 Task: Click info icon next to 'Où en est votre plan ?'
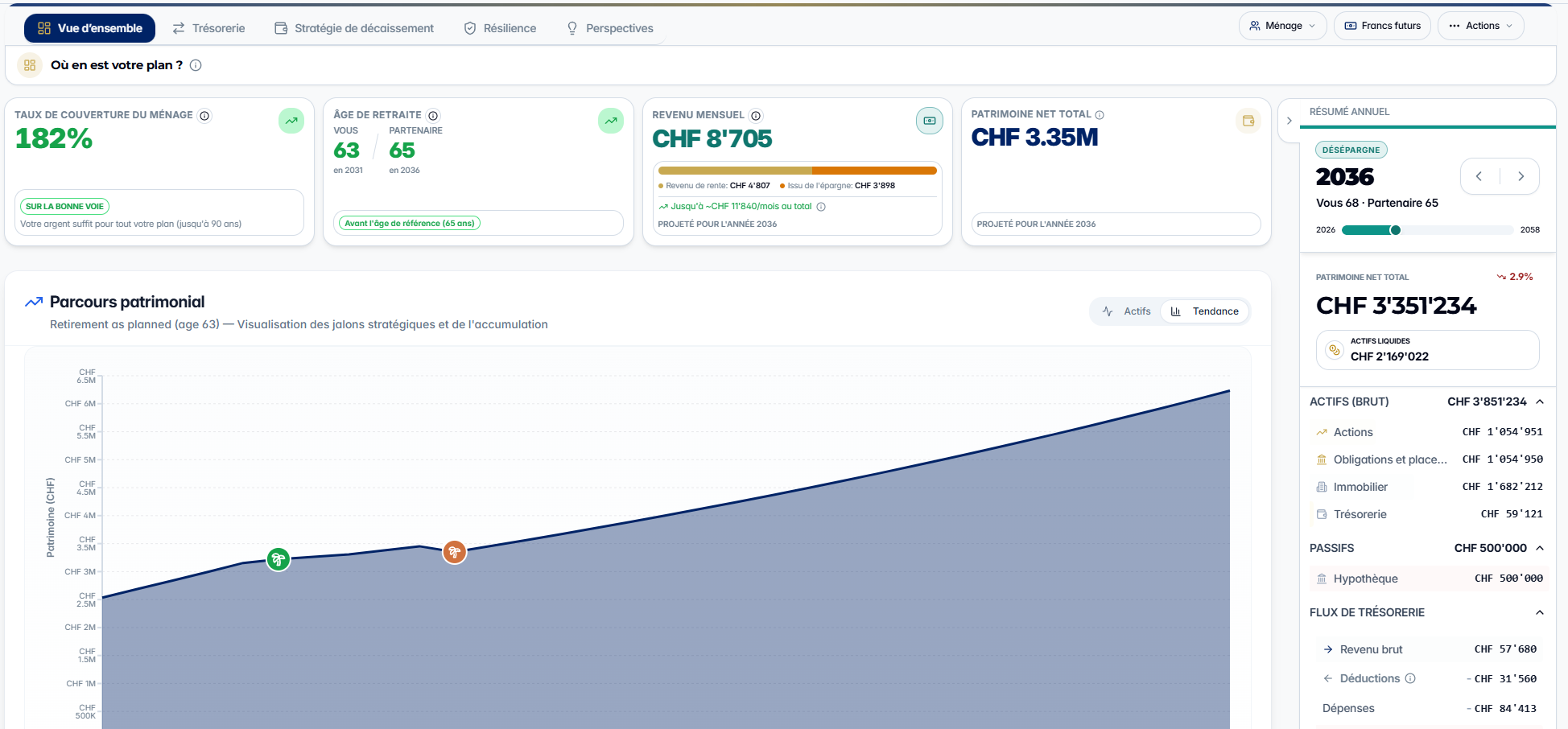click(x=196, y=65)
